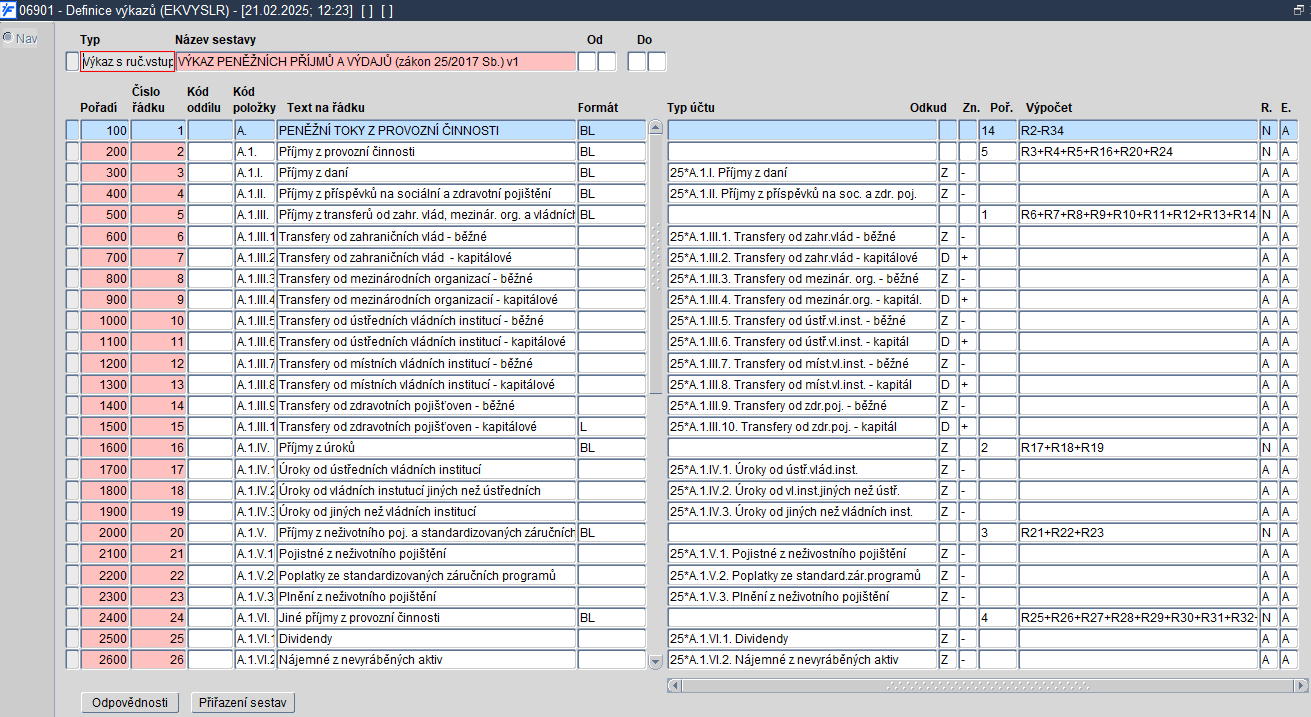The image size is (1311, 717).
Task: Click text cell 'Plnění z neživotního pojištění'
Action: [426, 597]
